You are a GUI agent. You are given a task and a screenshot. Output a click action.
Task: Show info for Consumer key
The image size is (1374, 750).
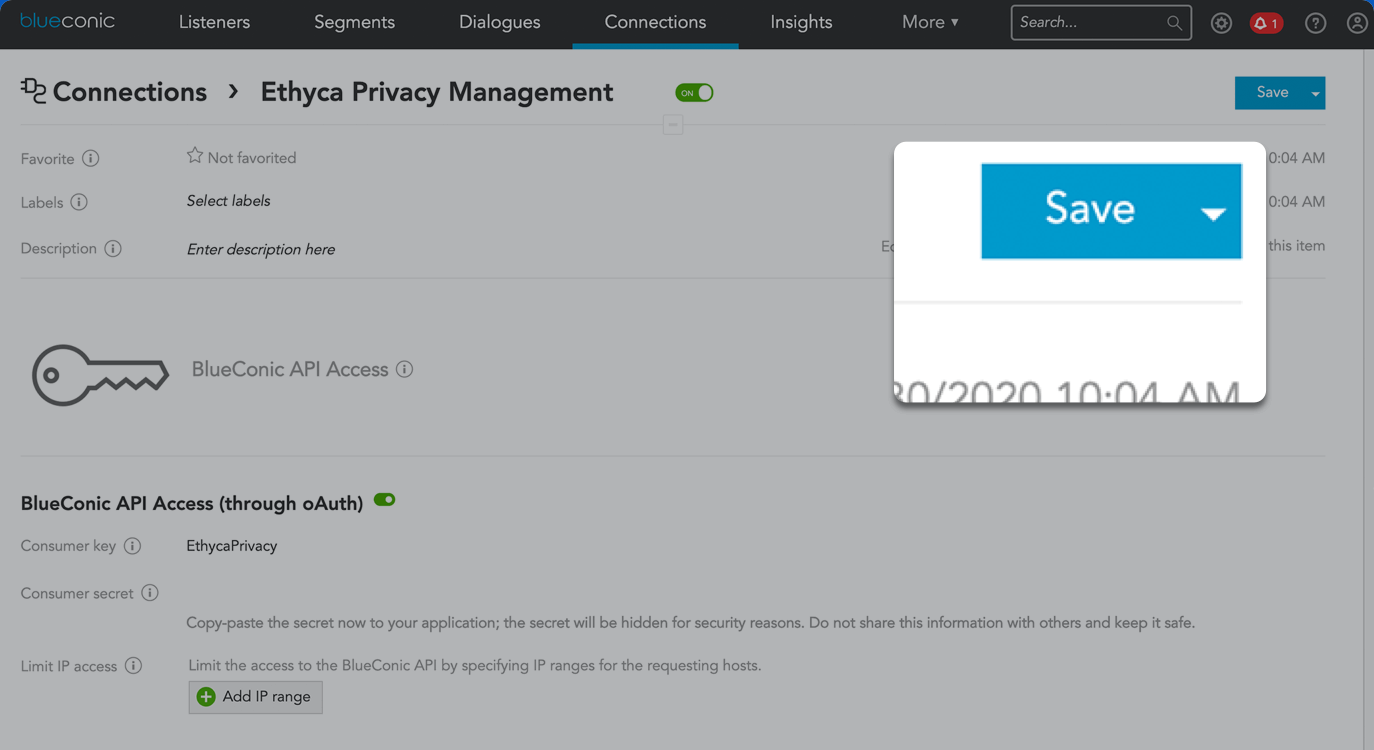coord(132,546)
